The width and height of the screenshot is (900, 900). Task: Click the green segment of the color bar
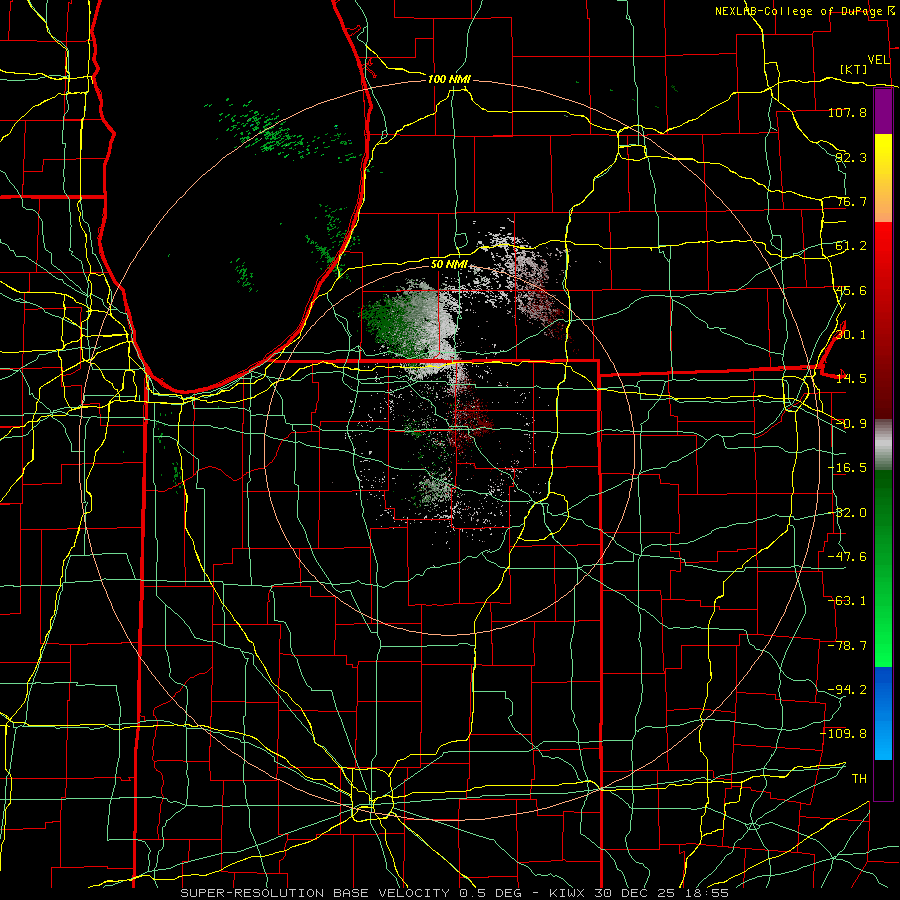883,568
